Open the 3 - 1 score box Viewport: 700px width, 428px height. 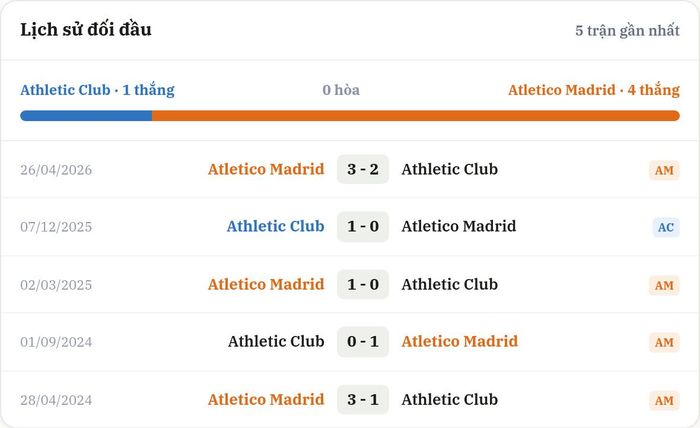point(363,399)
